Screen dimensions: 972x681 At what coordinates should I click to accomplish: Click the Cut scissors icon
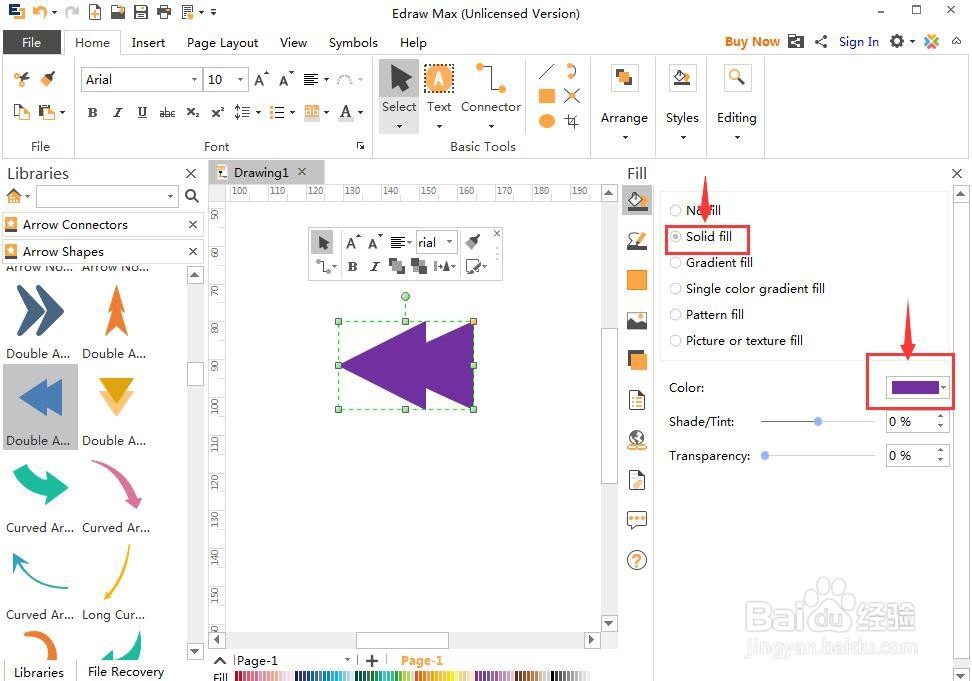coord(22,79)
